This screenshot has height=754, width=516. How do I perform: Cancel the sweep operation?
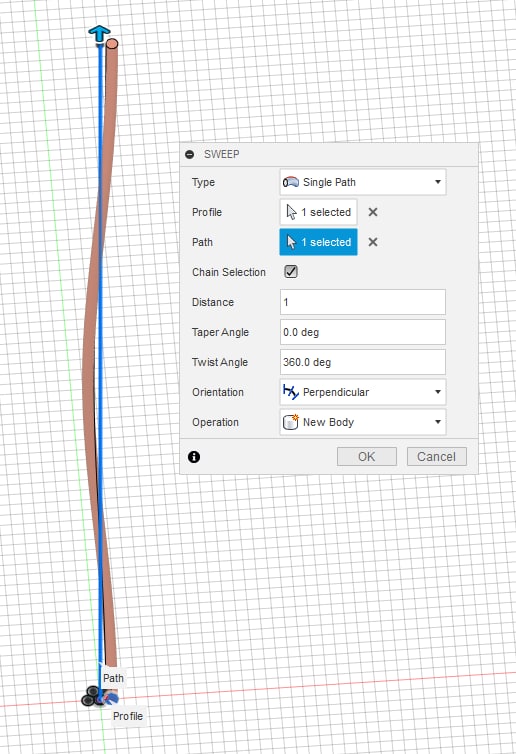436,456
